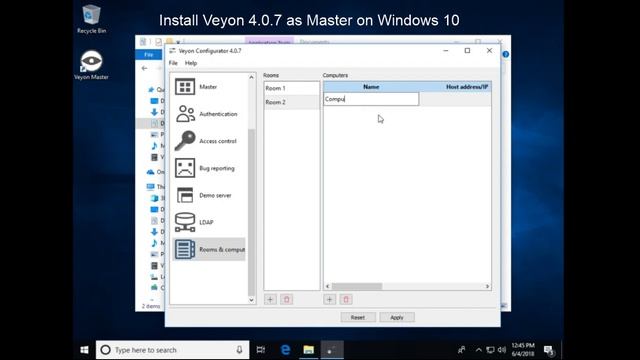Click the People icon in taskbar
The image size is (640, 360).
462,350
